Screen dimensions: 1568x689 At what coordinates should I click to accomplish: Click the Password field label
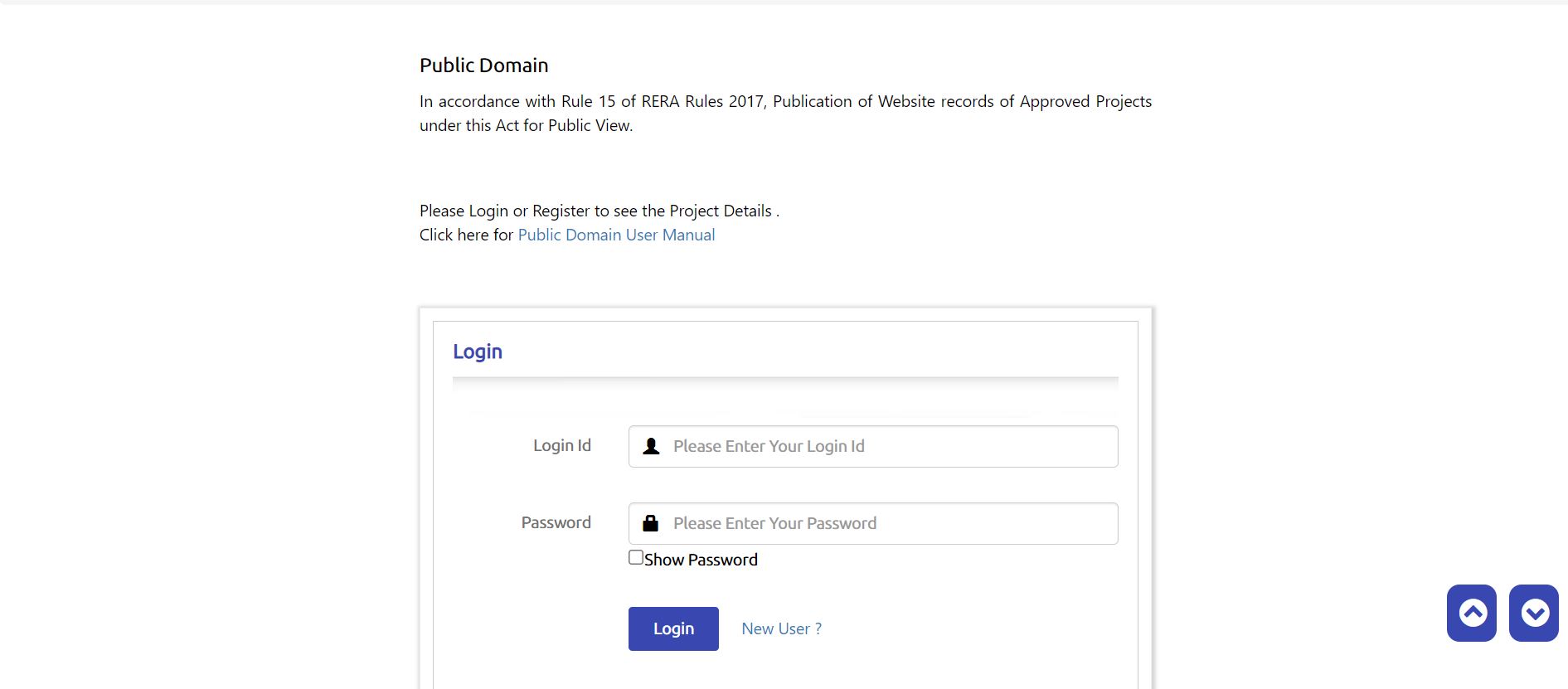click(x=556, y=522)
